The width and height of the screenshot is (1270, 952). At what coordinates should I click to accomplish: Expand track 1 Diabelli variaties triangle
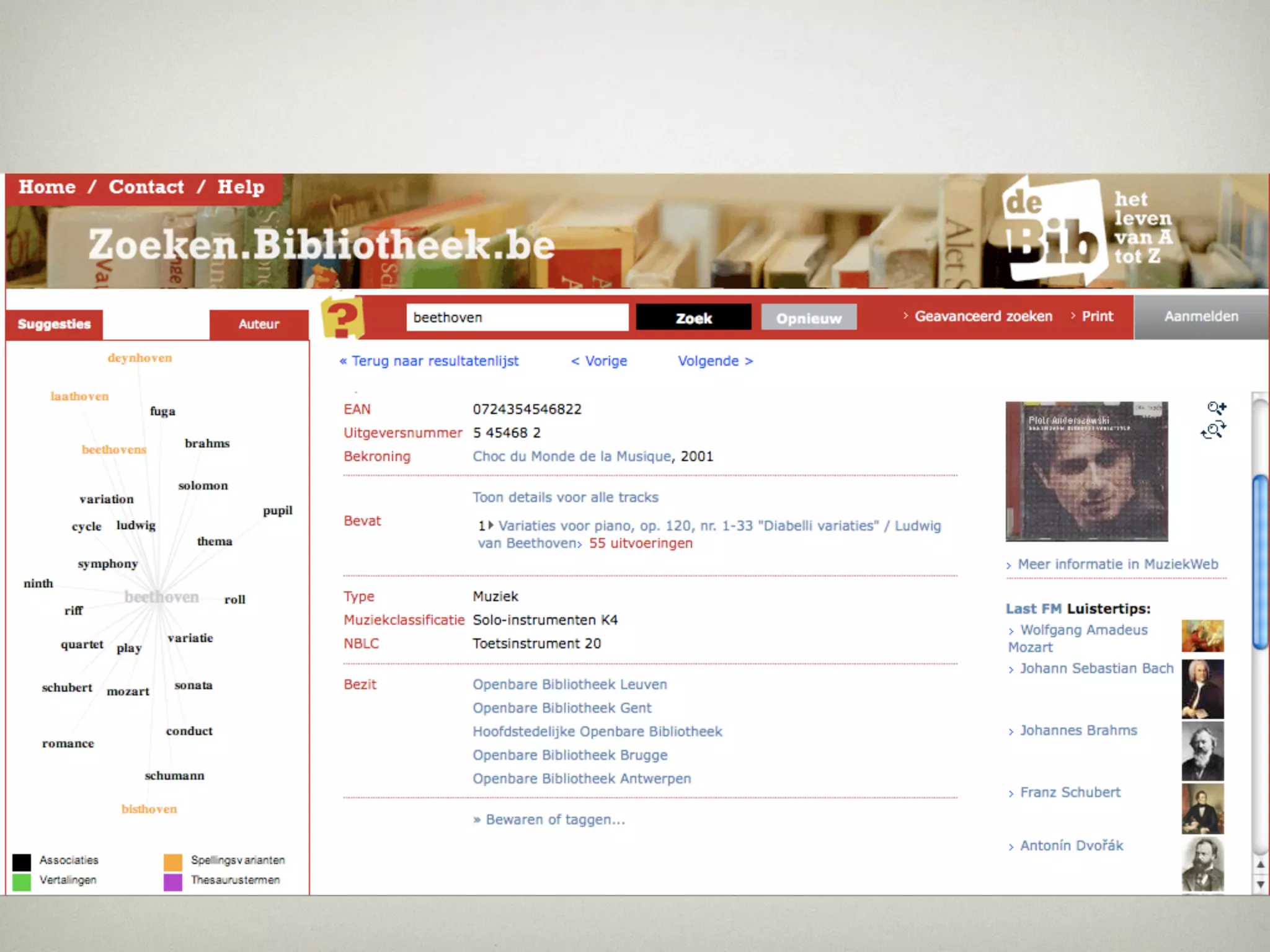(490, 526)
